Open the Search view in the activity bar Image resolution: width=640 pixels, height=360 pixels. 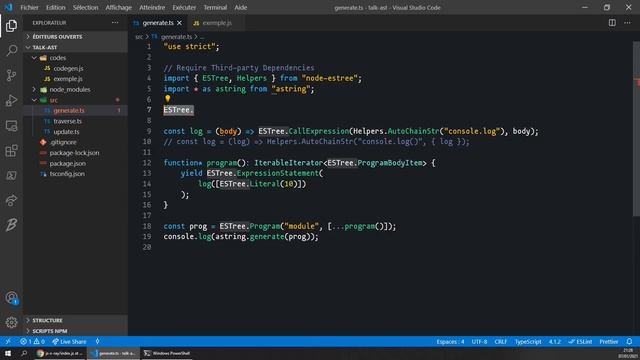tap(11, 51)
